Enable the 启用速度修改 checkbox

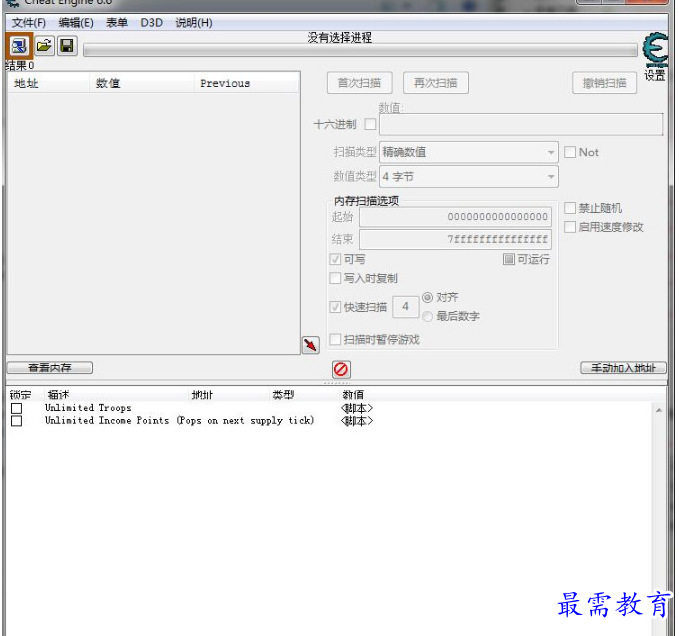coord(570,227)
